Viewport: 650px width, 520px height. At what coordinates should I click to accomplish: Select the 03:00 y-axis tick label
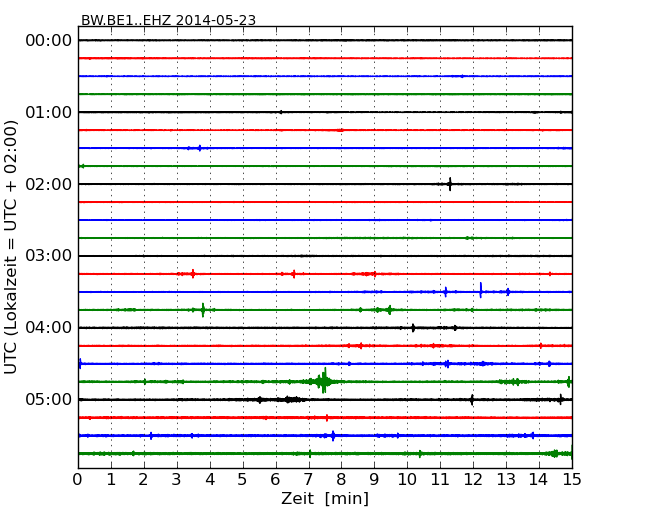click(x=49, y=255)
